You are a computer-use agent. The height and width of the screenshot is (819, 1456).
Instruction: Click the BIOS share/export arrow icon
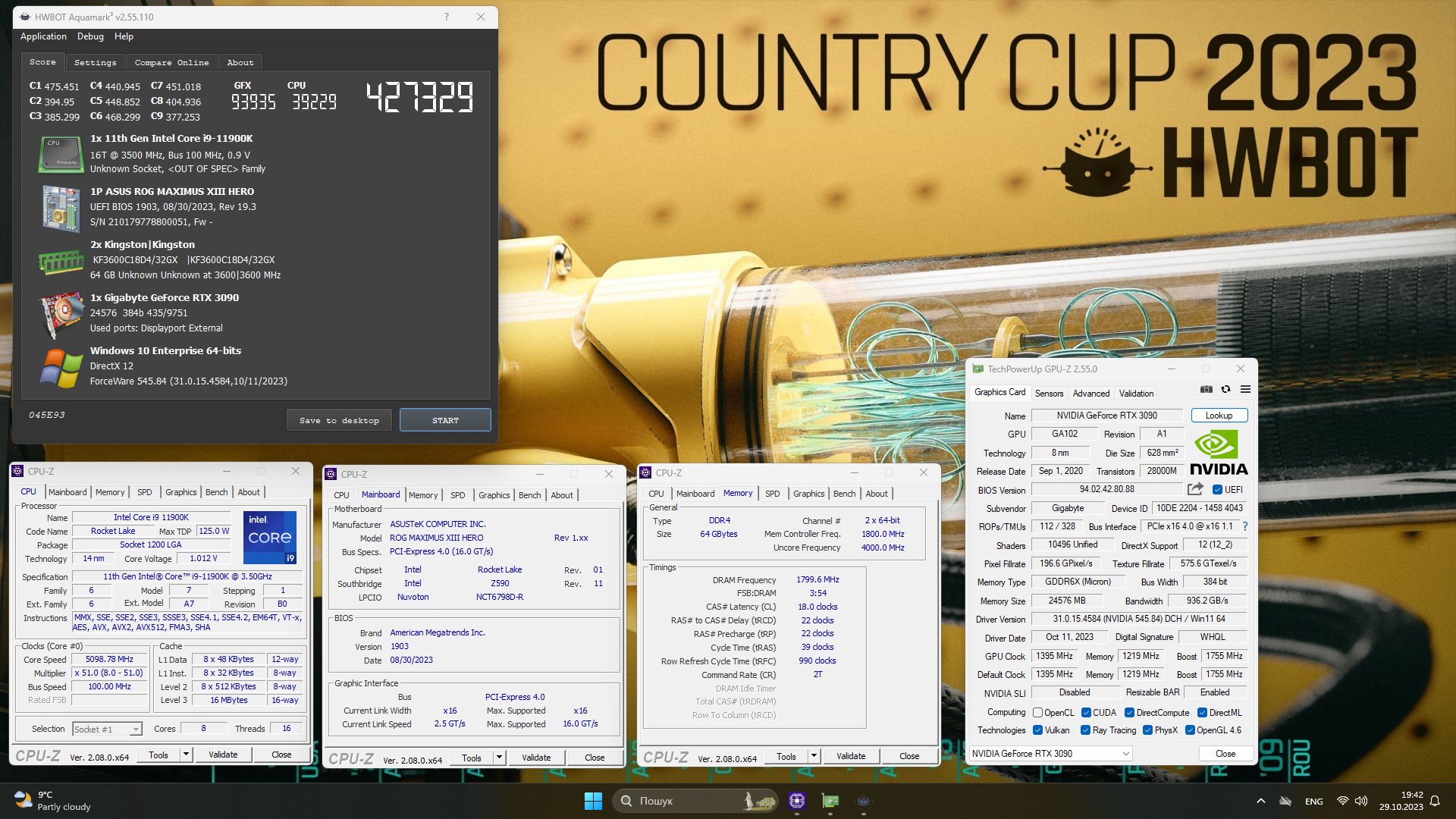1195,489
